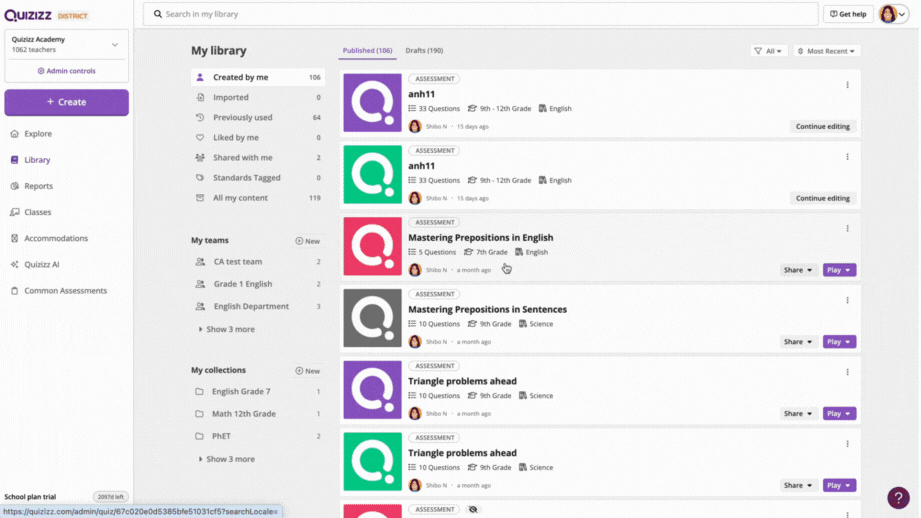Select Liked by me filter
The width and height of the screenshot is (921, 518).
click(x=258, y=137)
